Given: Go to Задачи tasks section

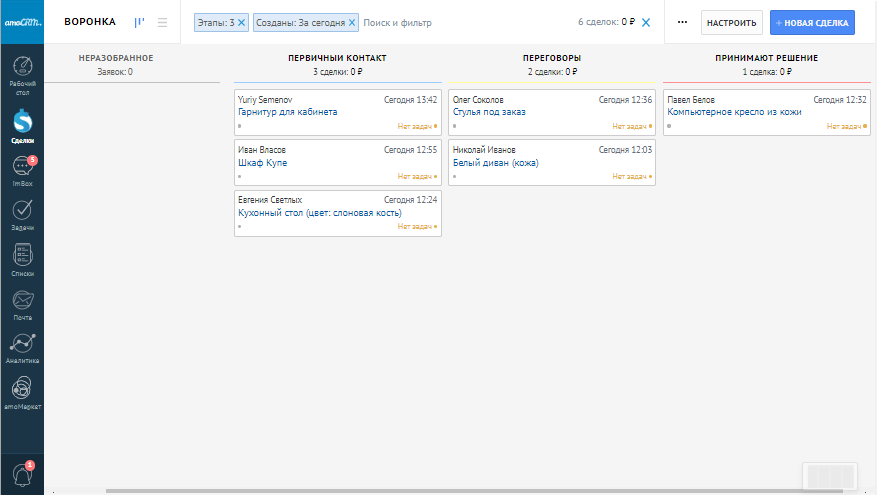Looking at the screenshot, I should (22, 211).
